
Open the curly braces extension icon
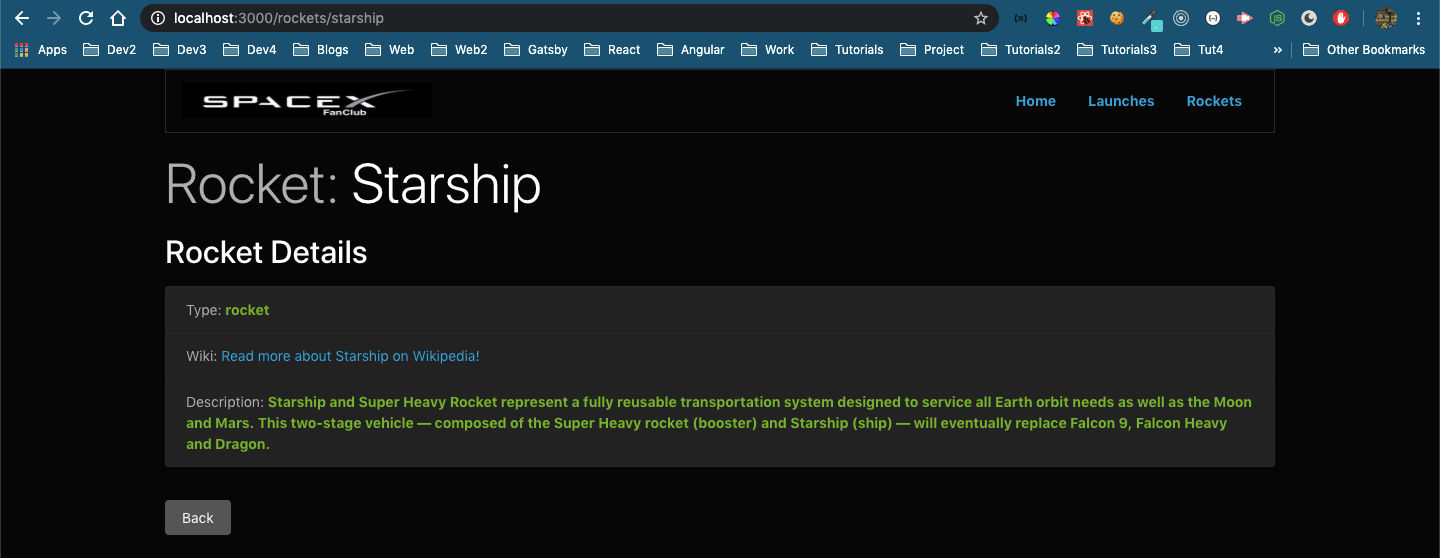[x=1020, y=18]
